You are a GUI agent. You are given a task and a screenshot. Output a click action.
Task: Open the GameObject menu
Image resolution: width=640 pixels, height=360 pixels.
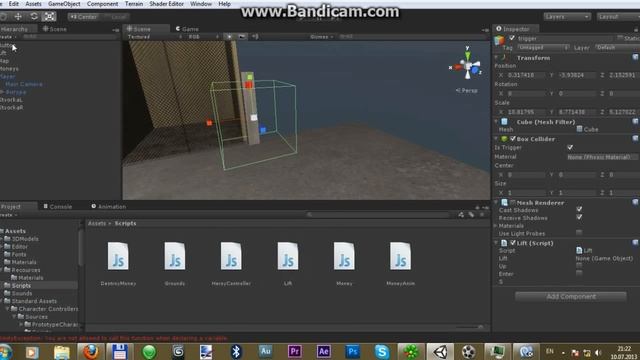click(64, 4)
